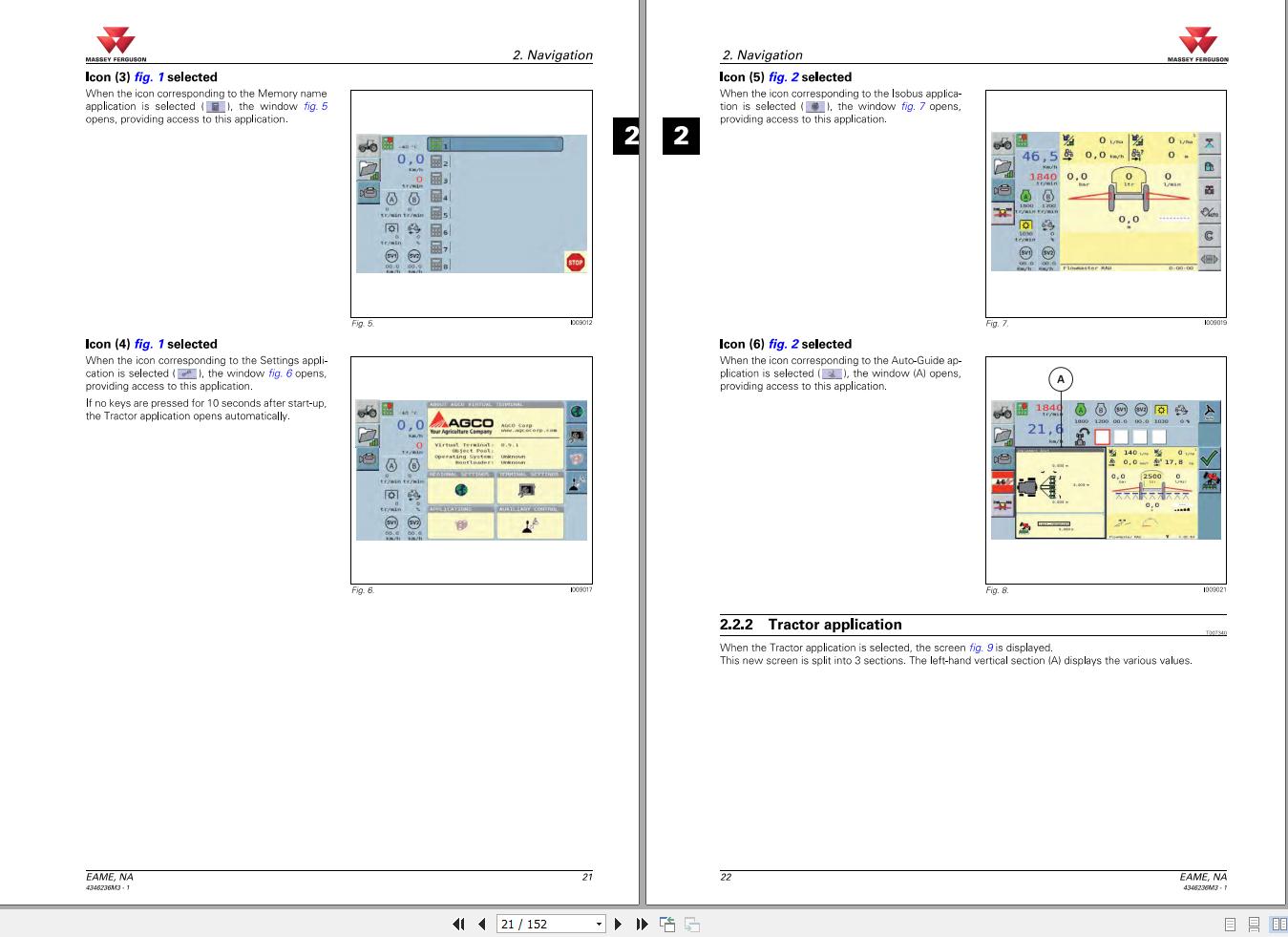The image size is (1288, 937).
Task: Click 'EAME, NA' footer on the right page
Action: pos(1203,877)
